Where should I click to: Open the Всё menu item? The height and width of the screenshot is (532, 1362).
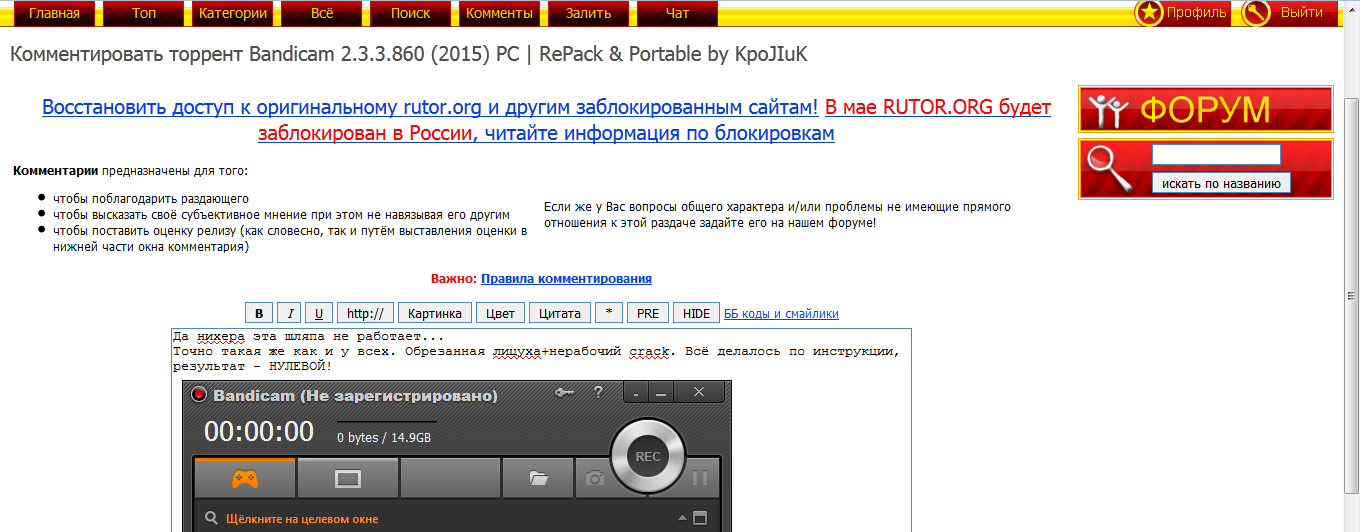tap(322, 13)
